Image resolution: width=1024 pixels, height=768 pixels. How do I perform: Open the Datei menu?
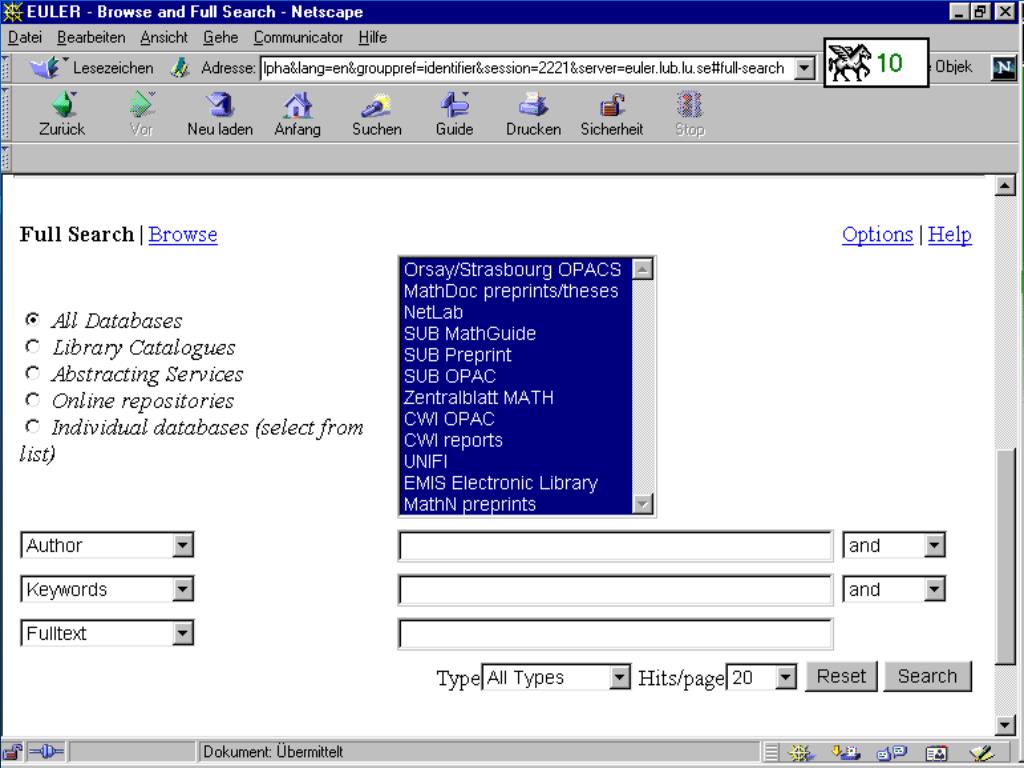[25, 37]
